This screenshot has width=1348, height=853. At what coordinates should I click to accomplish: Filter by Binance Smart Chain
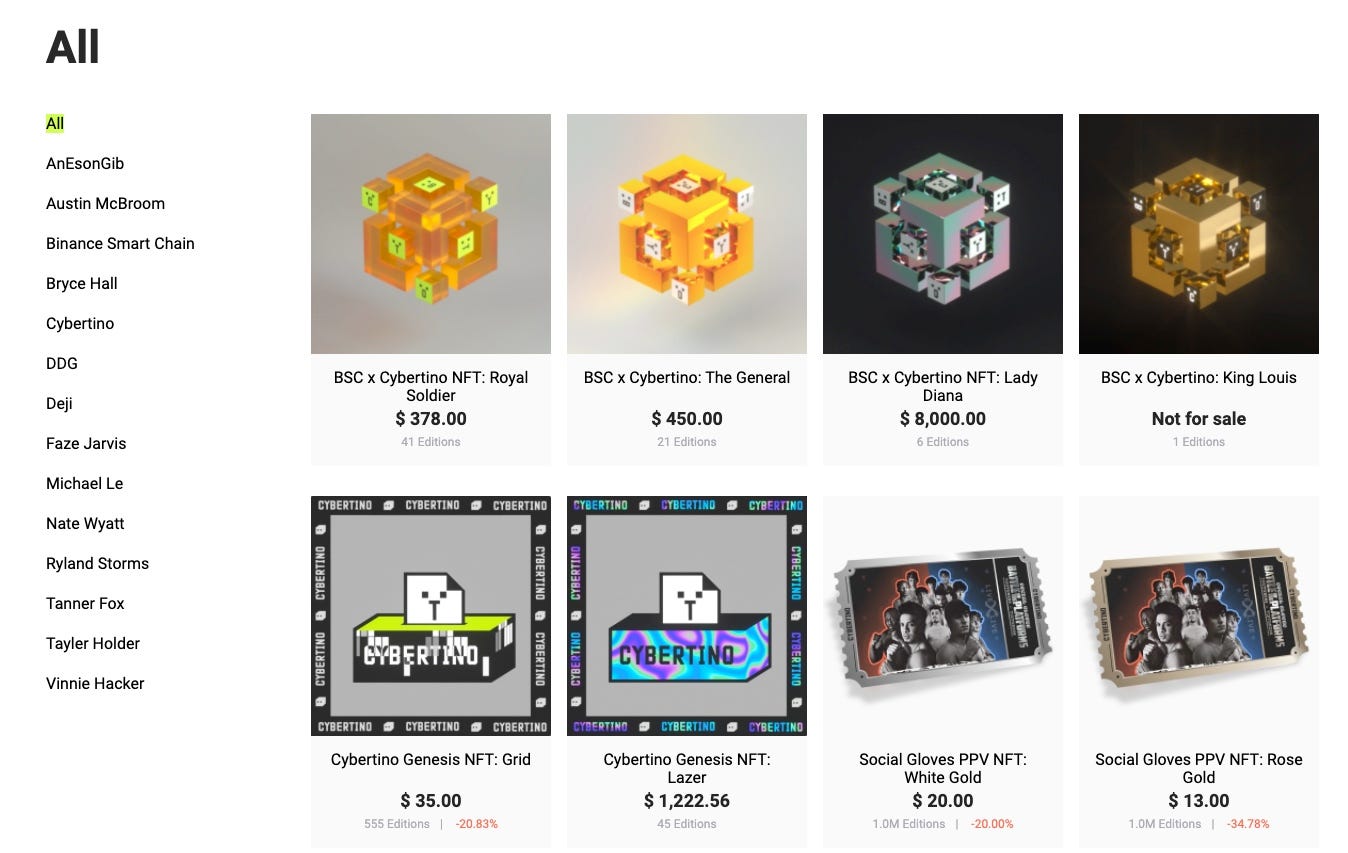[120, 243]
